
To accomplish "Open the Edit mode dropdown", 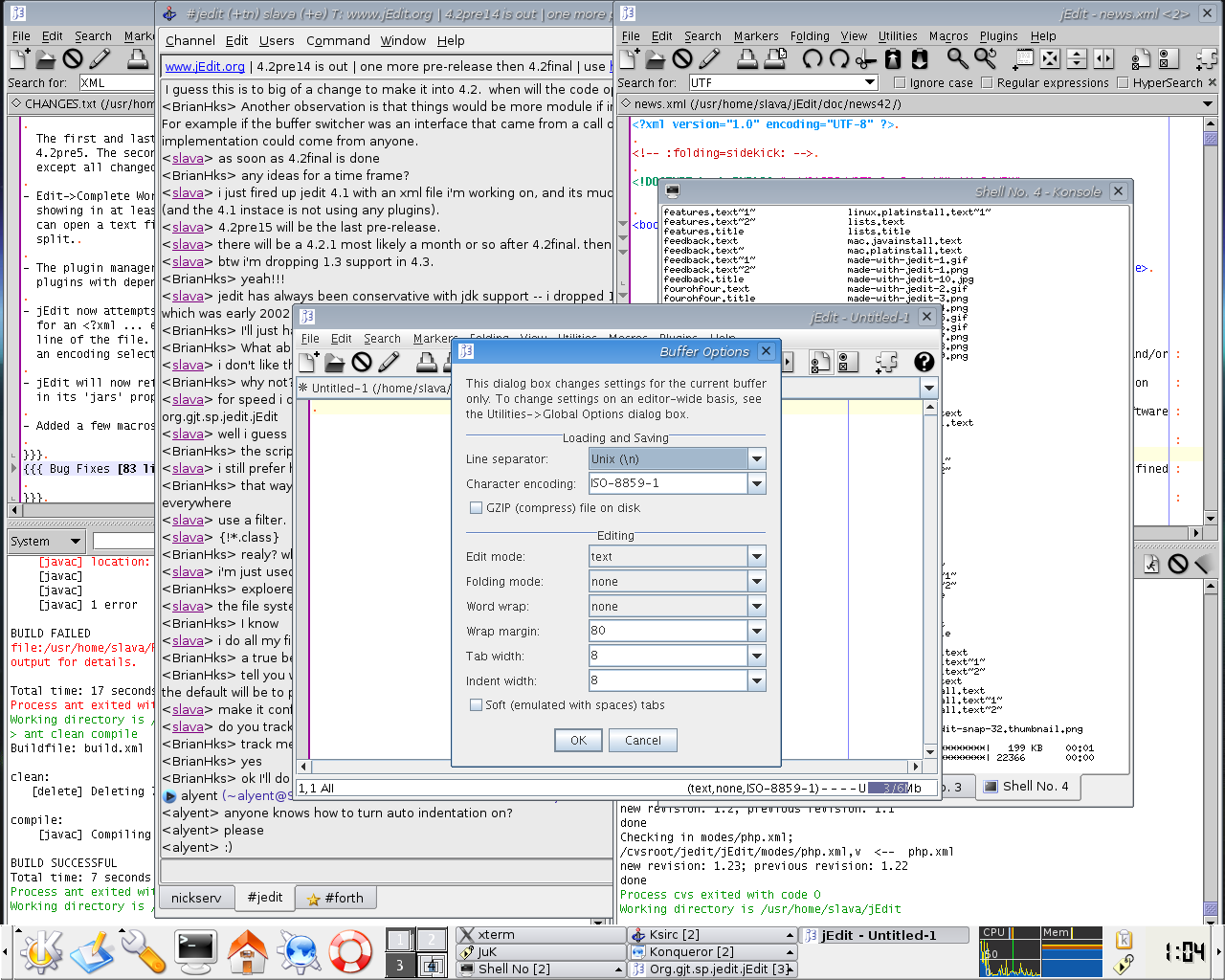I will (x=757, y=557).
